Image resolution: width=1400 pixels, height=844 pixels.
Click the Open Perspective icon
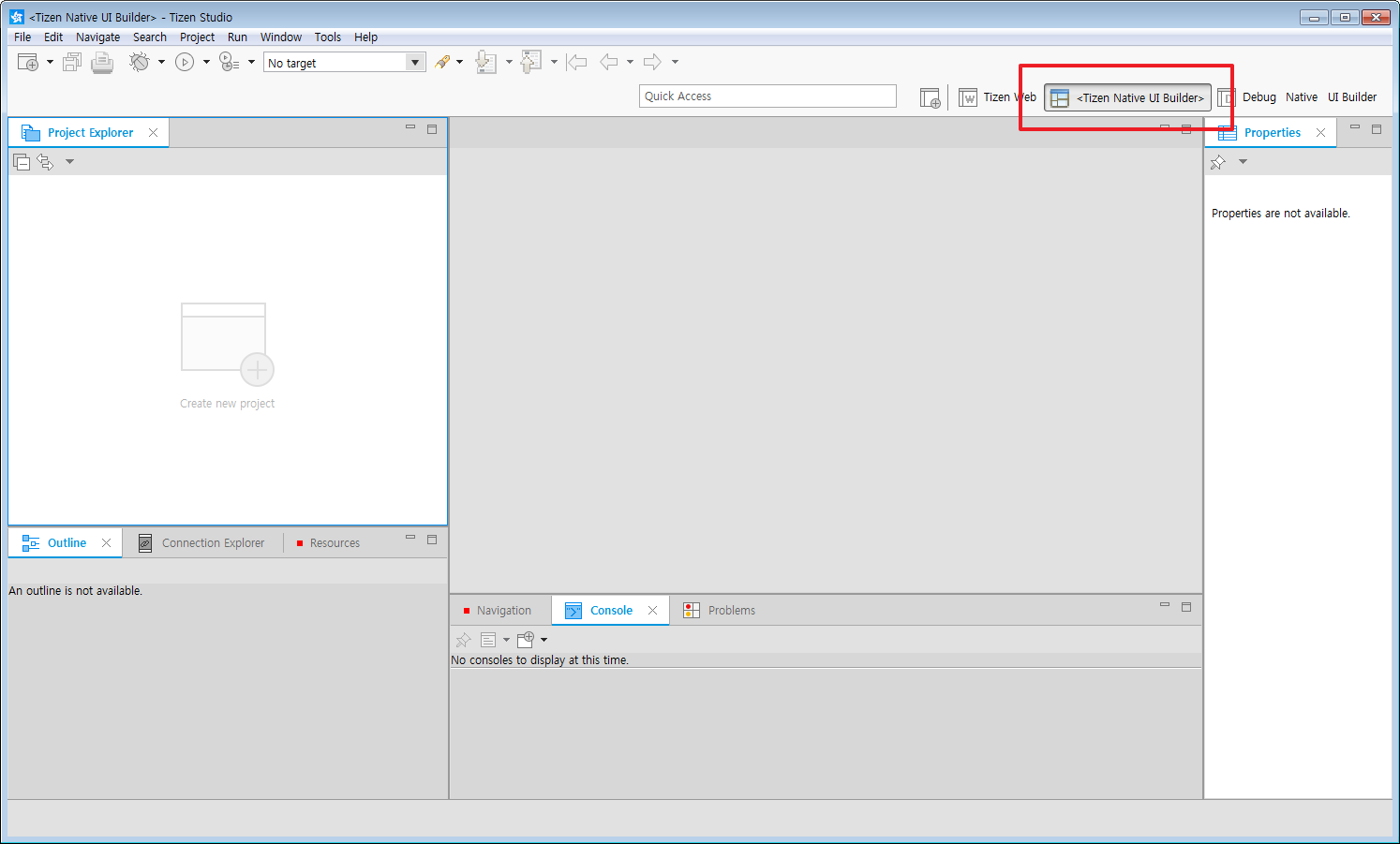[930, 97]
